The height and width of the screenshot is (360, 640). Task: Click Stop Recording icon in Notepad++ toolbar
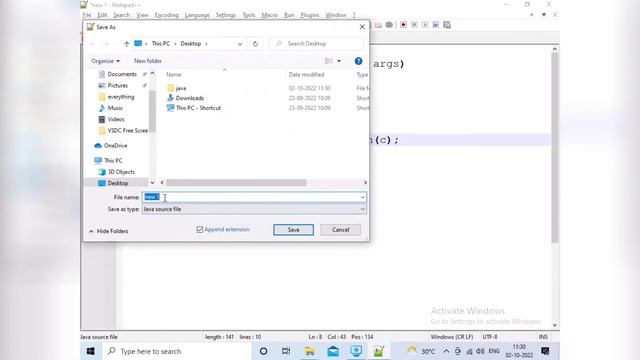(414, 25)
